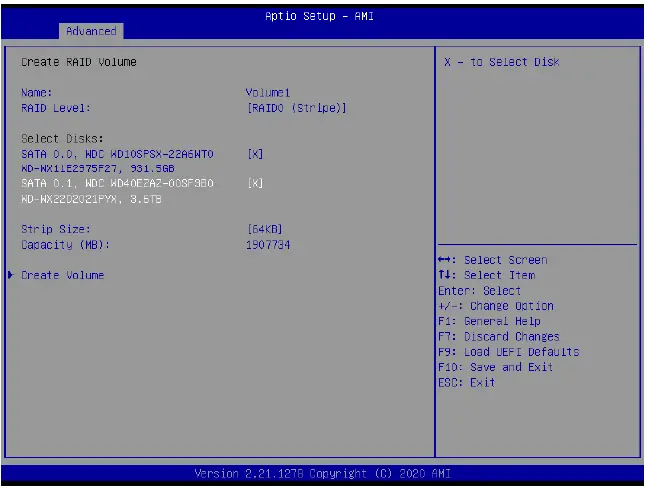
Task: Click the F1: General Help hint
Action: pos(489,321)
